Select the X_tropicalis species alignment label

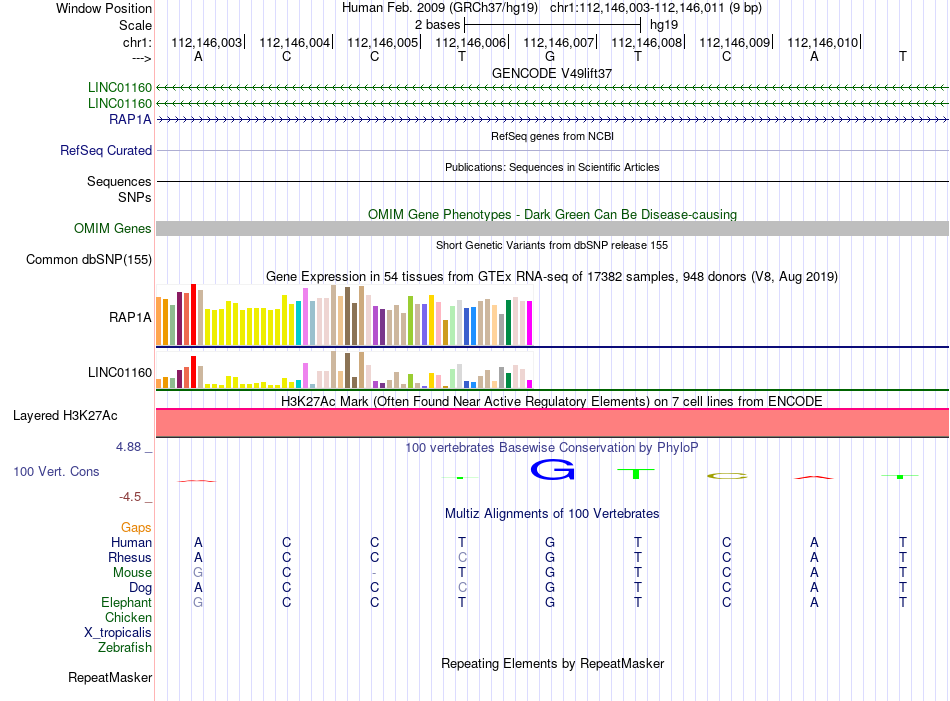[118, 633]
